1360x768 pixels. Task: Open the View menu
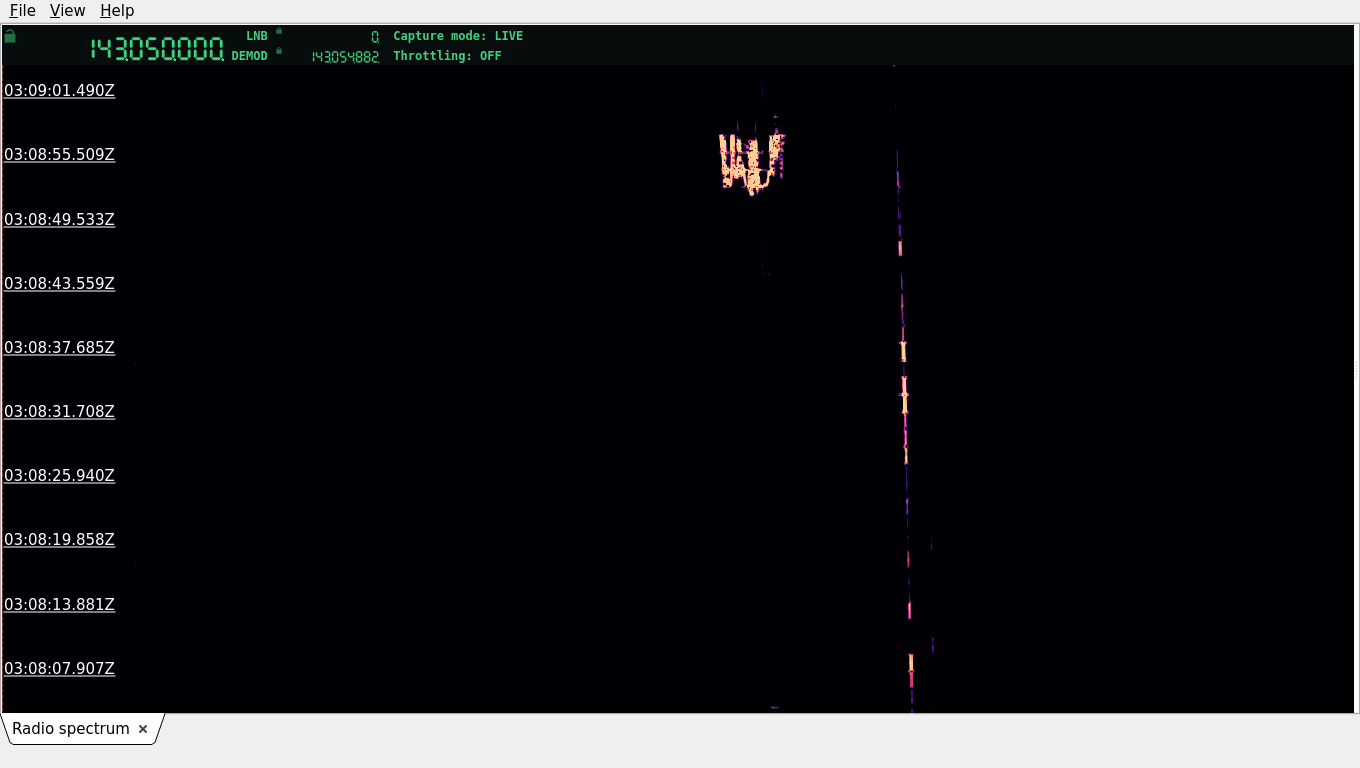(67, 10)
